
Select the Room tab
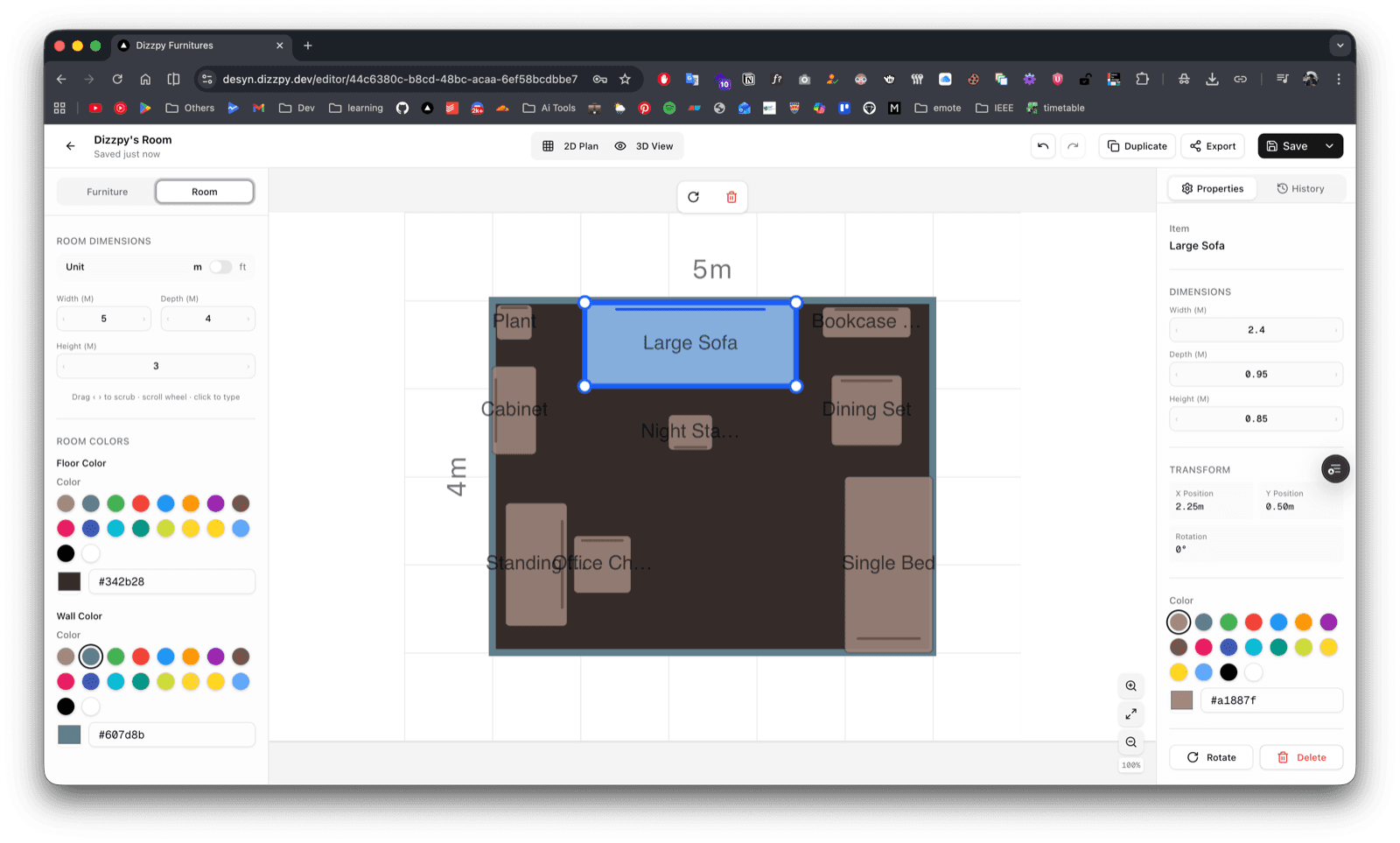pos(205,192)
